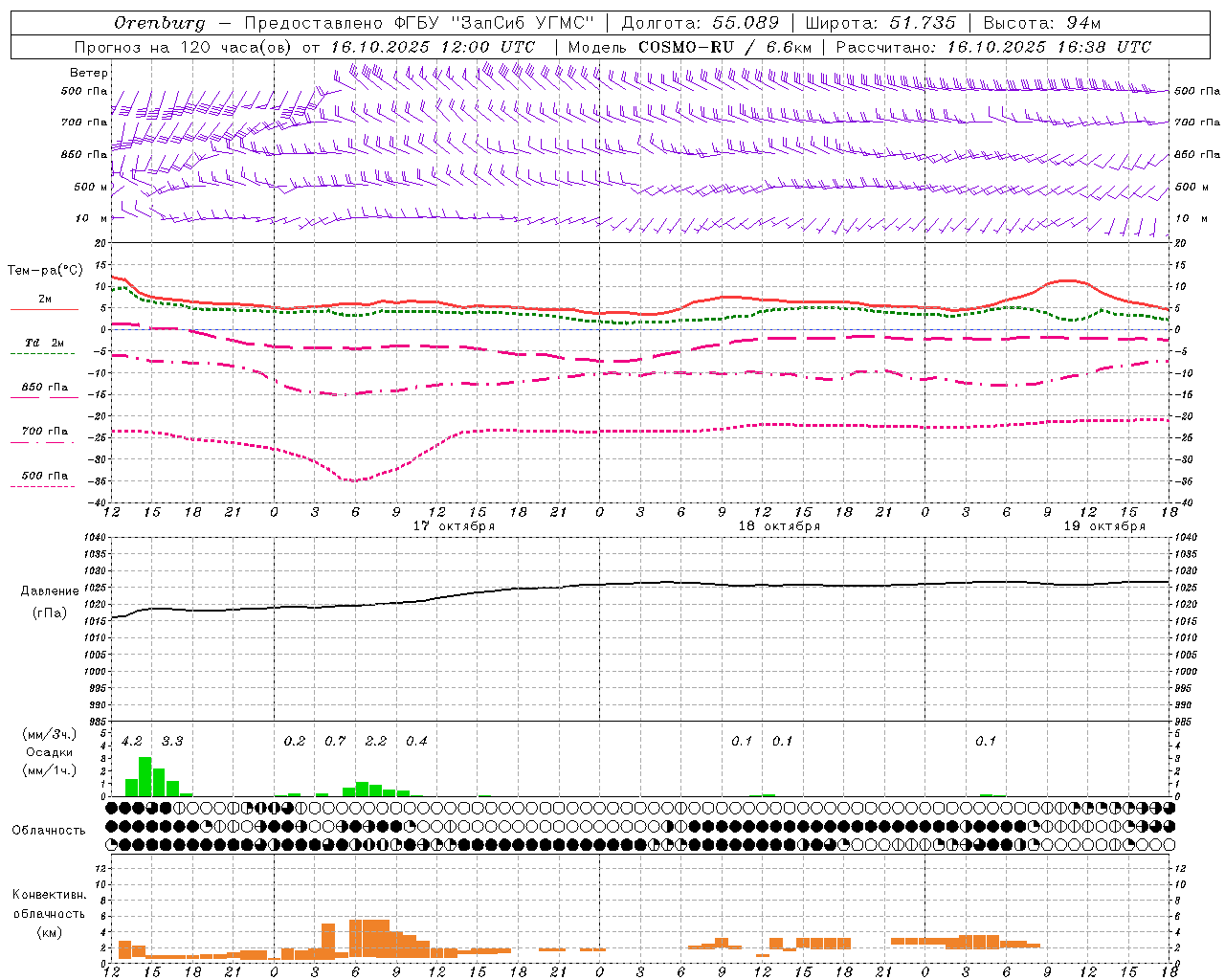1225x980 pixels.
Task: Click the '18 октября' date label
Action: (x=779, y=526)
